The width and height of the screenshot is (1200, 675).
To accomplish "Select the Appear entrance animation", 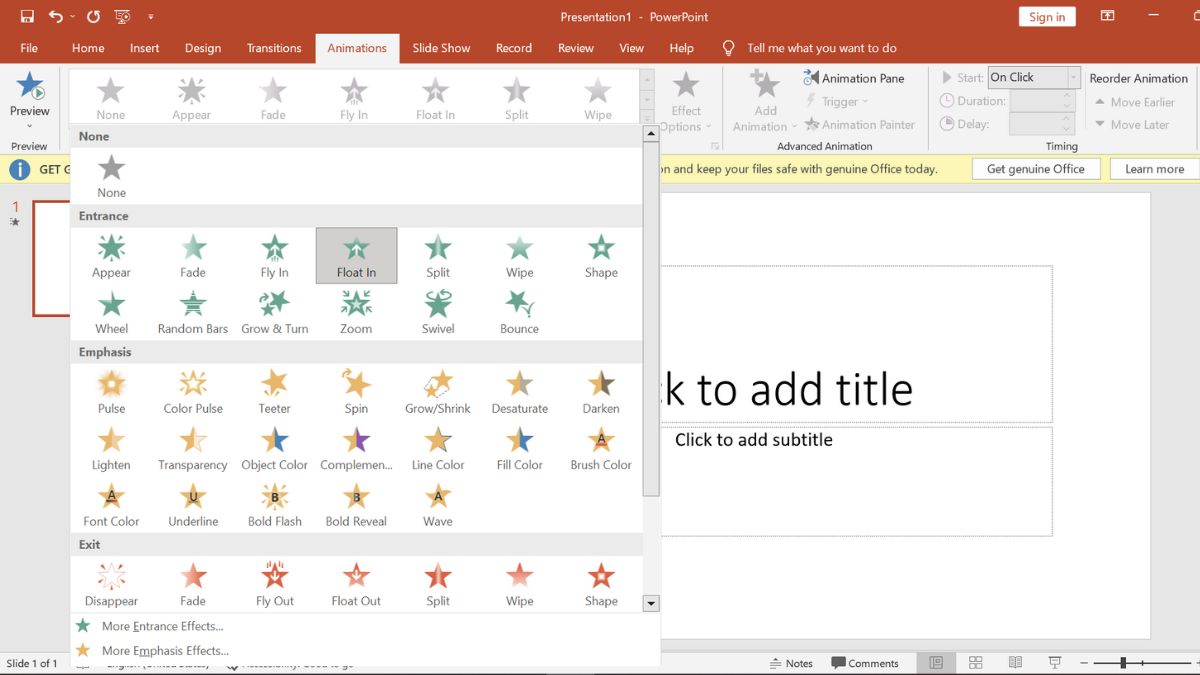I will point(111,256).
